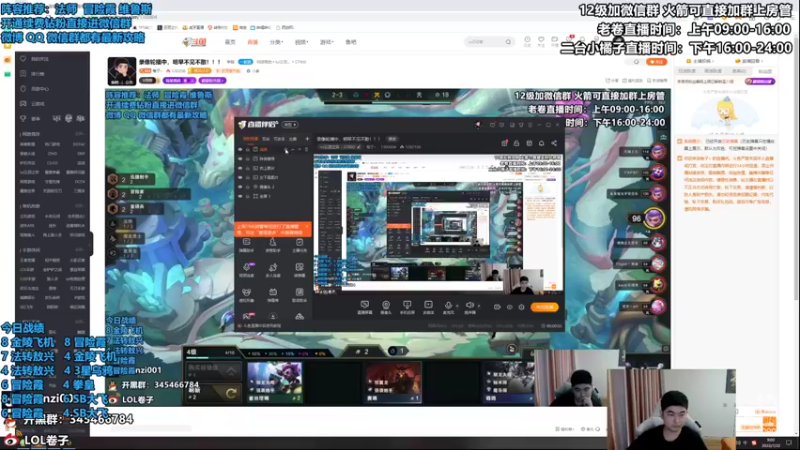This screenshot has width=800, height=450.
Task: Go to Douyu 首页 nav item
Action: pos(231,42)
